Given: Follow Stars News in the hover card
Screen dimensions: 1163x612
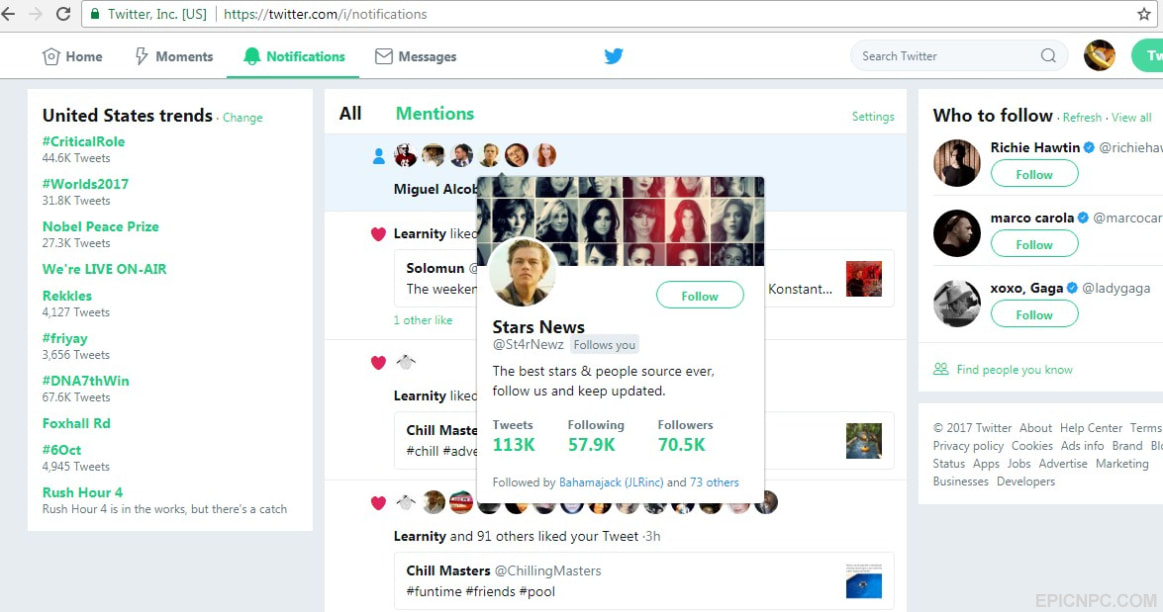Looking at the screenshot, I should (699, 295).
